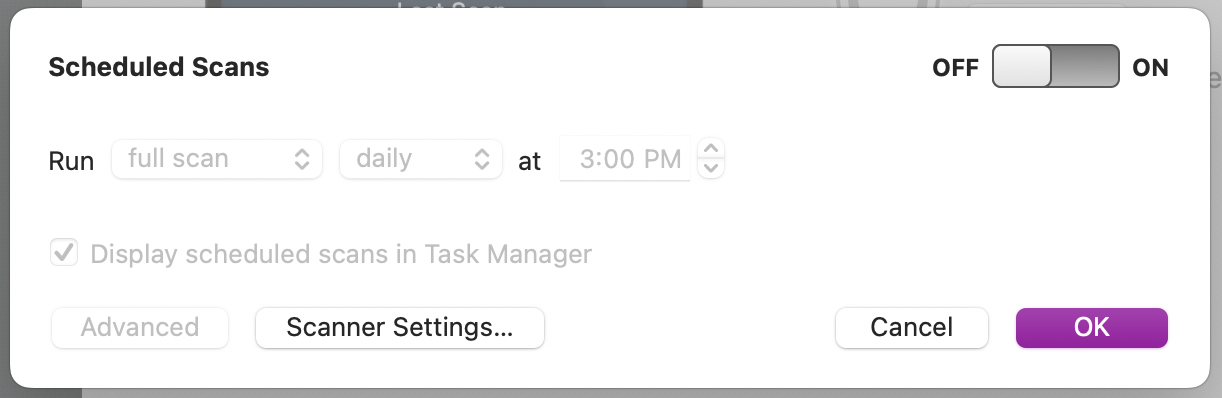Check Display scheduled scans in Task Manager box
Viewport: 1222px width, 398px height.
tap(64, 253)
